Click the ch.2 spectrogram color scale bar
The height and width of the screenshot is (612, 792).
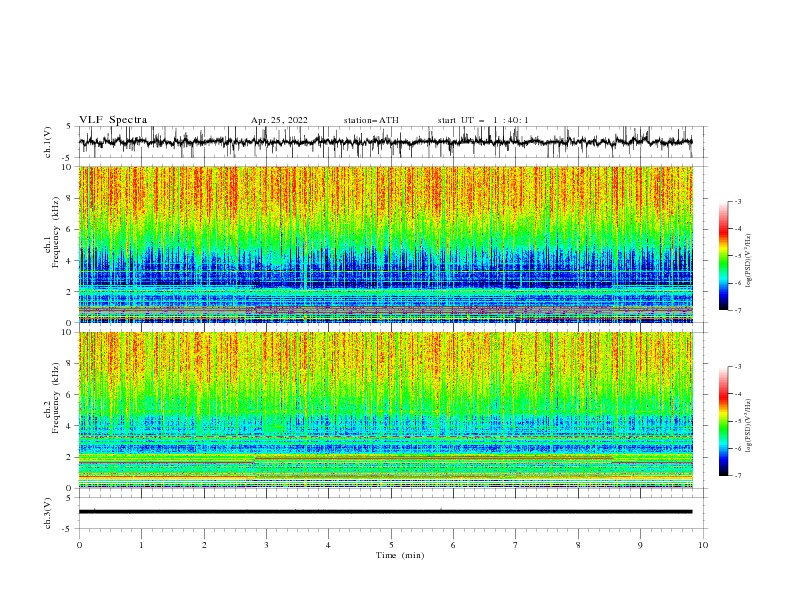[723, 421]
